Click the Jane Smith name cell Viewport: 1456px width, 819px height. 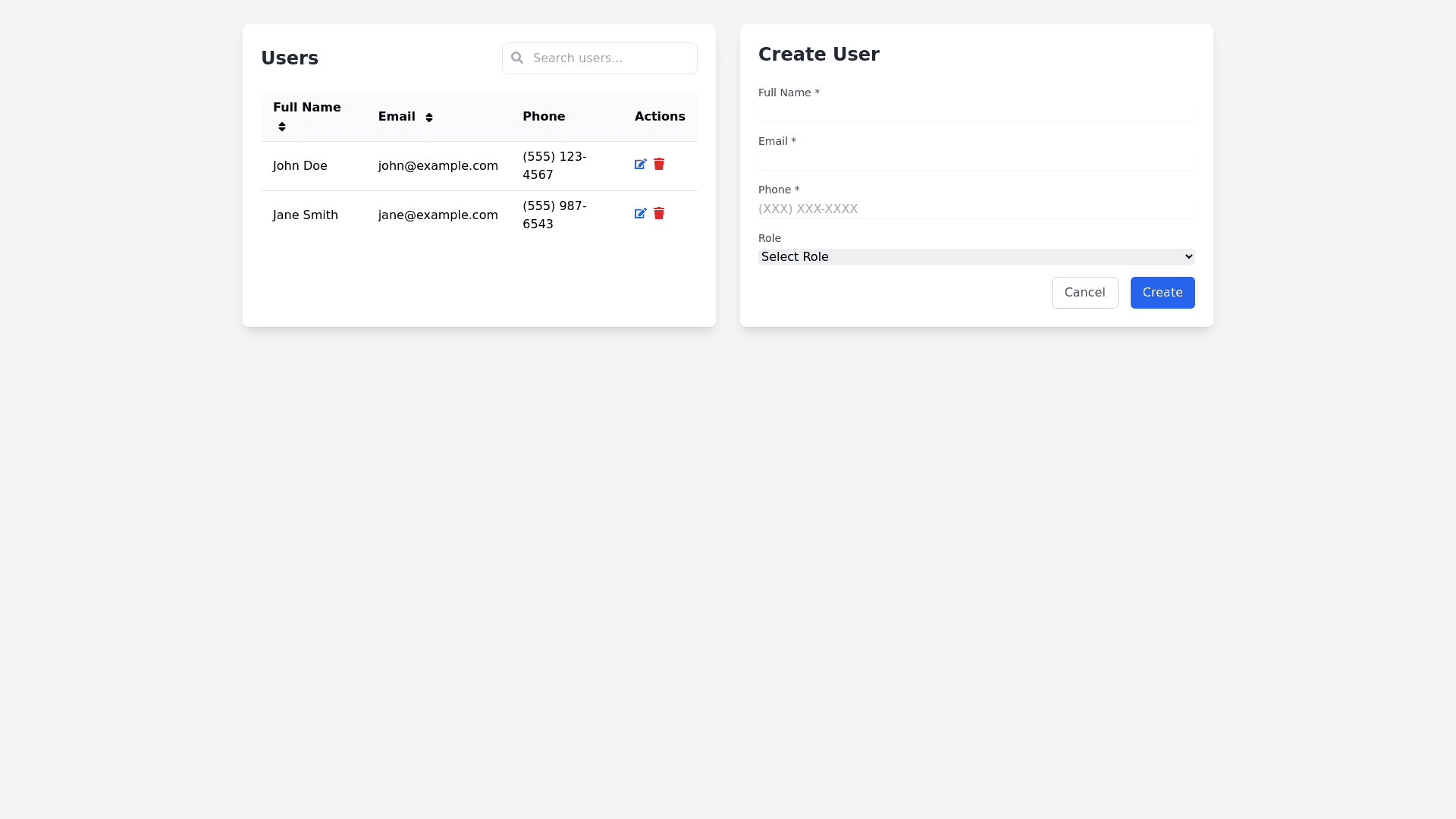click(306, 215)
